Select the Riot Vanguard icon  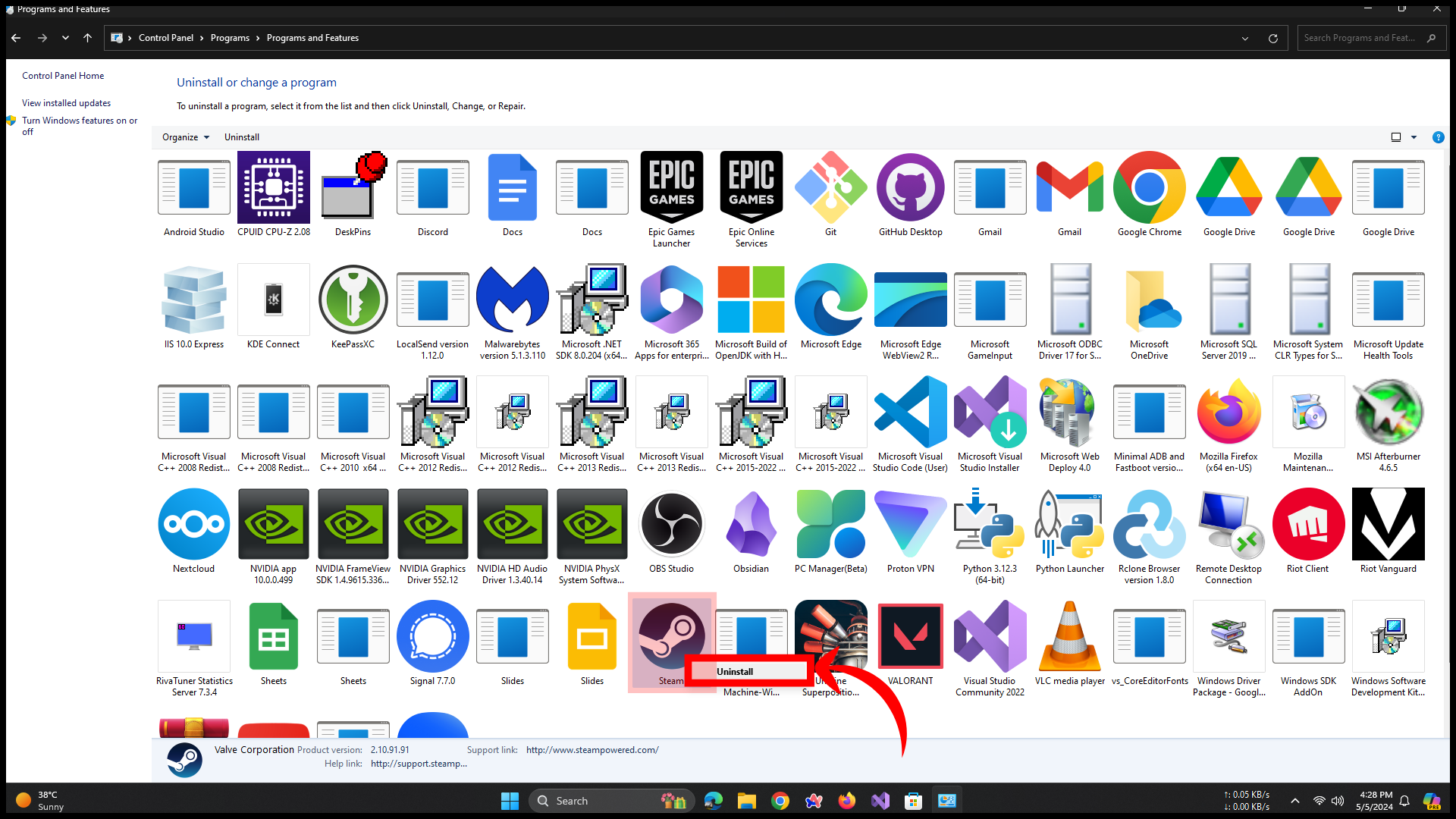(1388, 525)
